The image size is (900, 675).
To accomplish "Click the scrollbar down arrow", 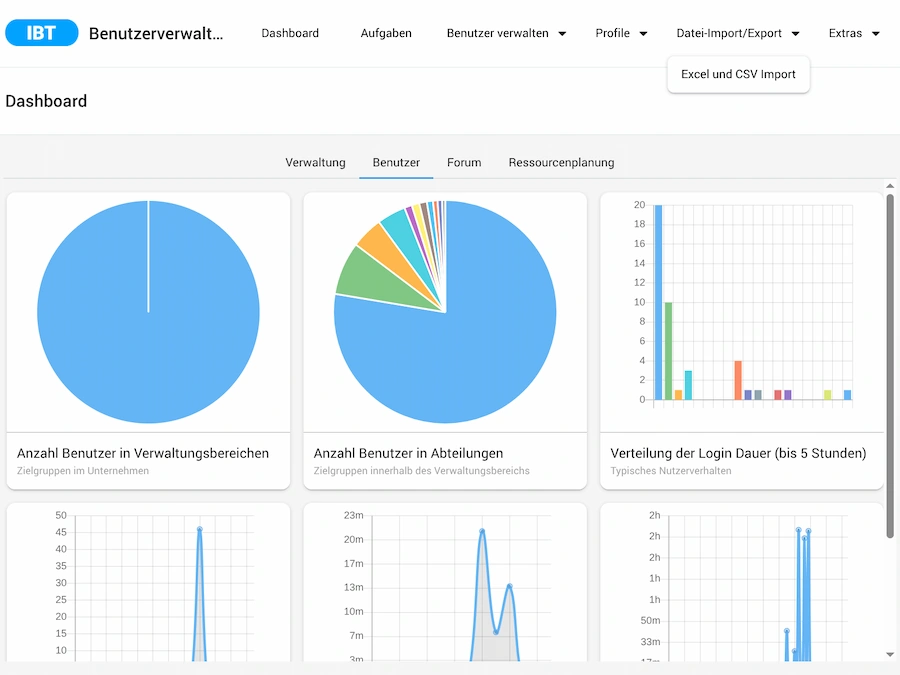I will pyautogui.click(x=890, y=654).
